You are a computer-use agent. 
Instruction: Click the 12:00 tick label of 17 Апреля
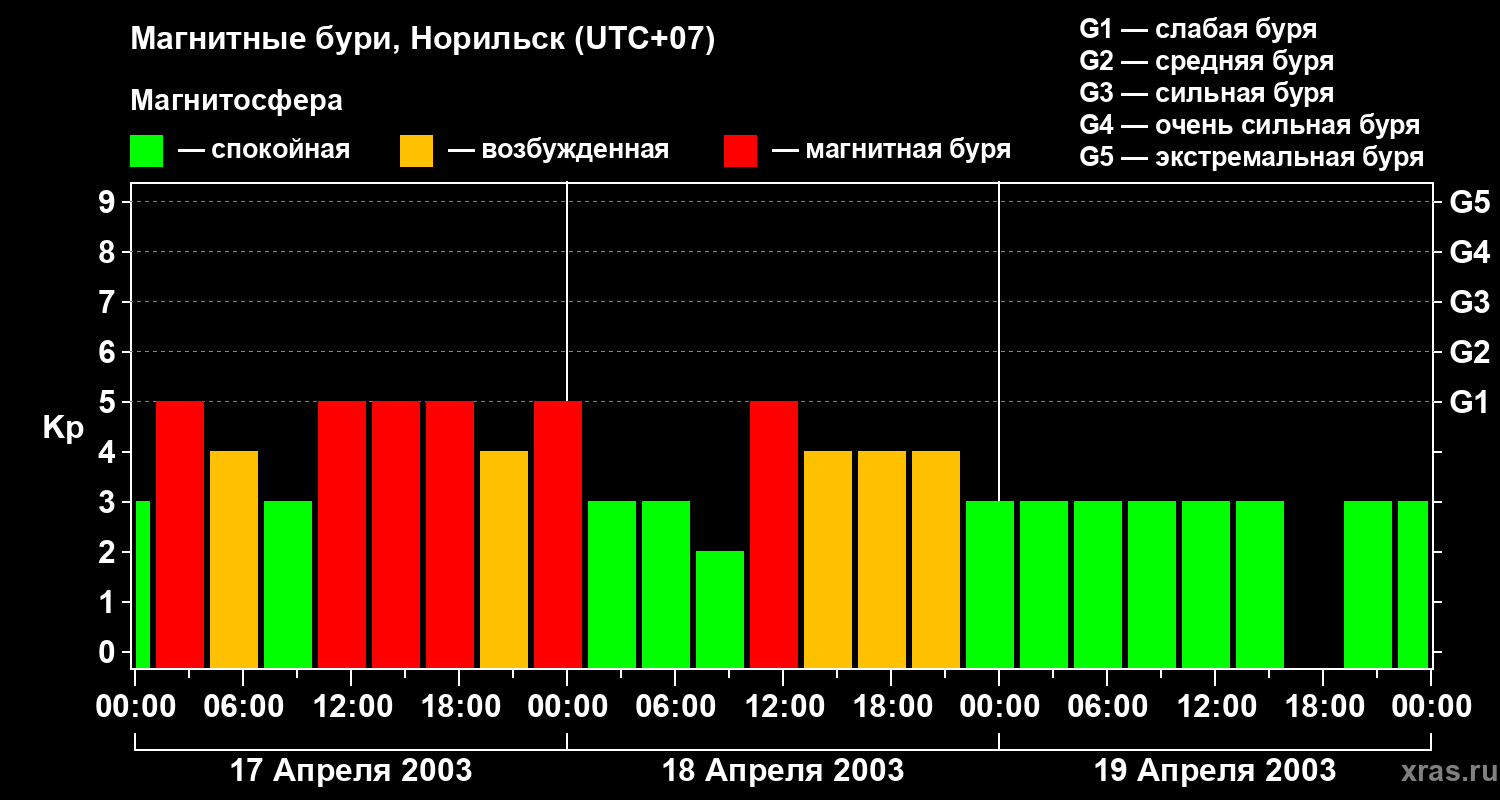[351, 706]
